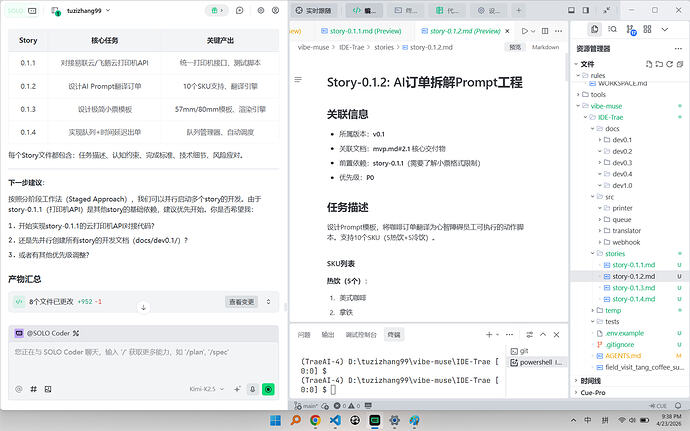Viewport: 690px width, 431px height.
Task: Open the document outline icon beside the heading
Action: (298, 80)
